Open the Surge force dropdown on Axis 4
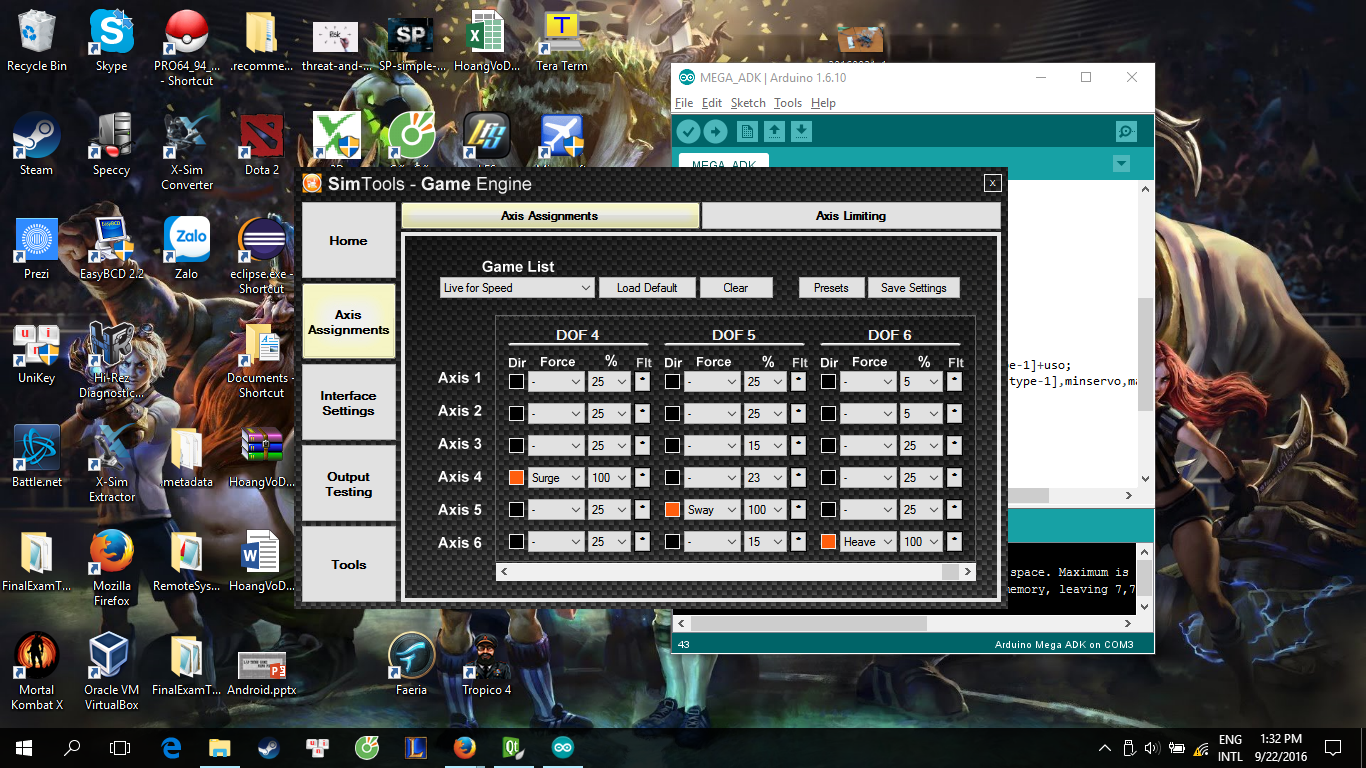Screen dimensions: 1366x768 coord(556,478)
